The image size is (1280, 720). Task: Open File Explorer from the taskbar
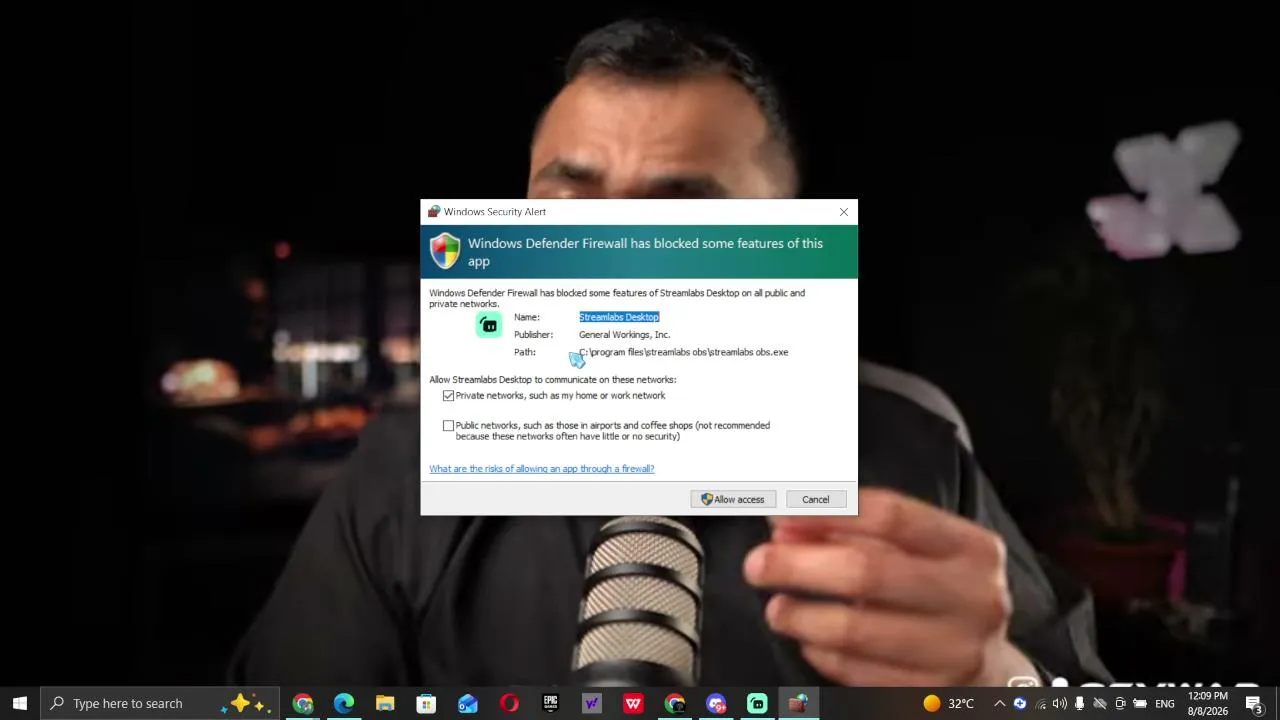385,703
